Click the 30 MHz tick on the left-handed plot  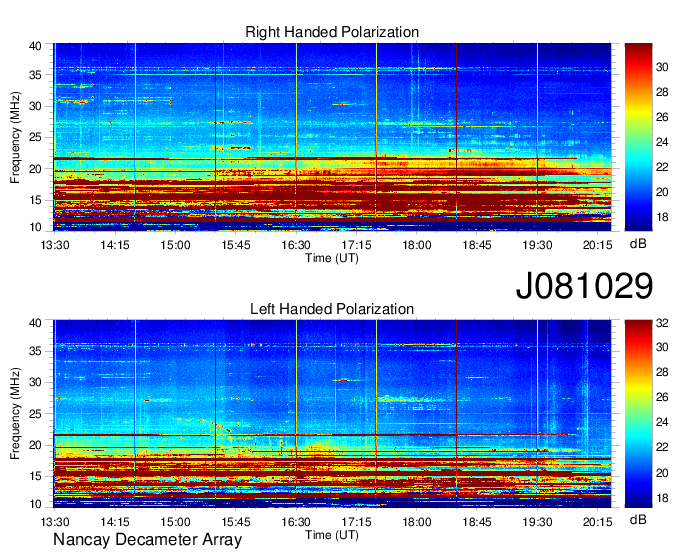pos(35,382)
